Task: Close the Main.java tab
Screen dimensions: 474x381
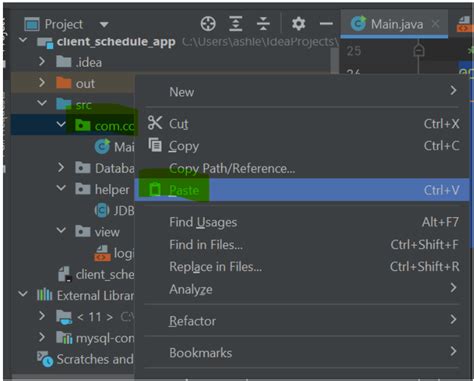Action: (435, 24)
